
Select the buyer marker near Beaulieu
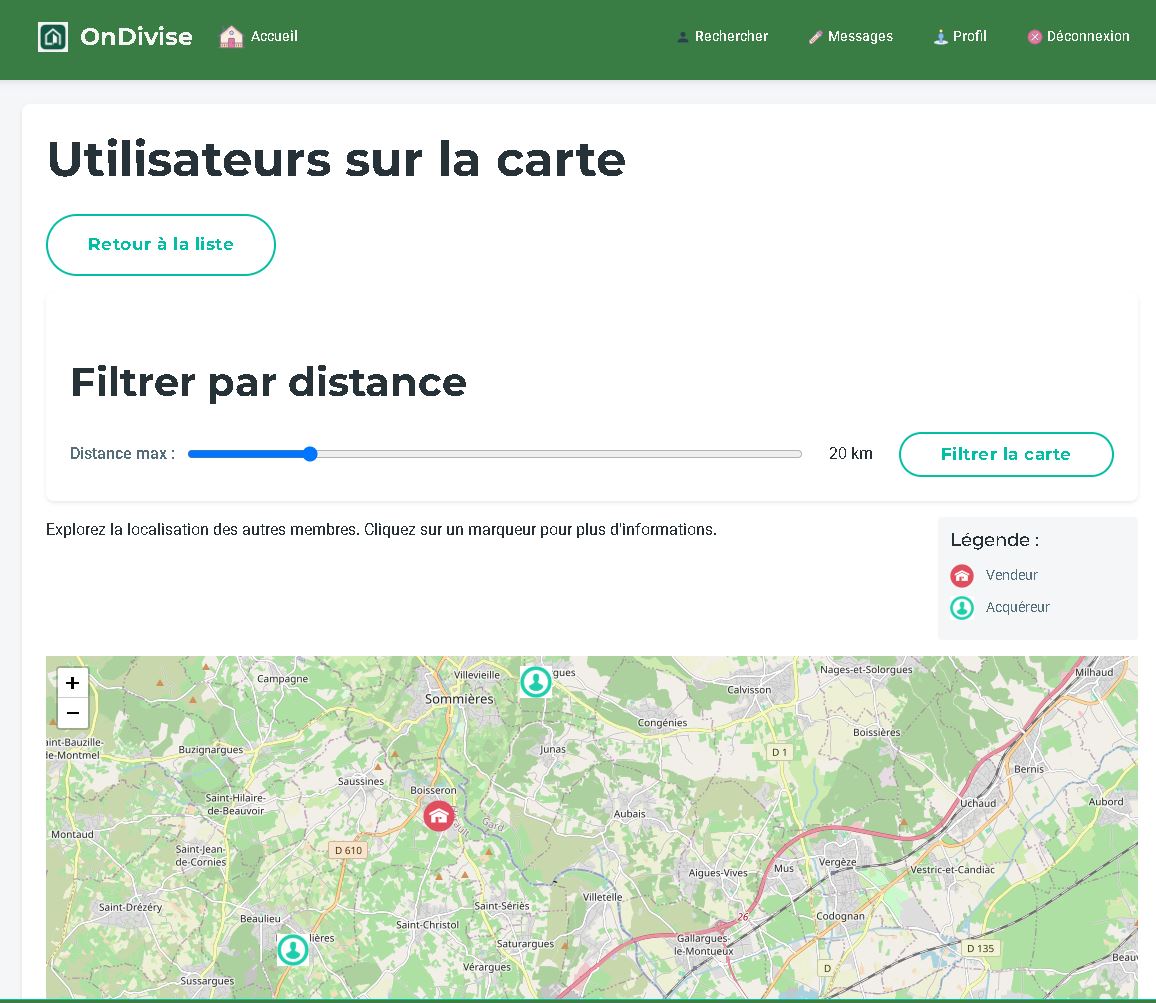coord(292,949)
